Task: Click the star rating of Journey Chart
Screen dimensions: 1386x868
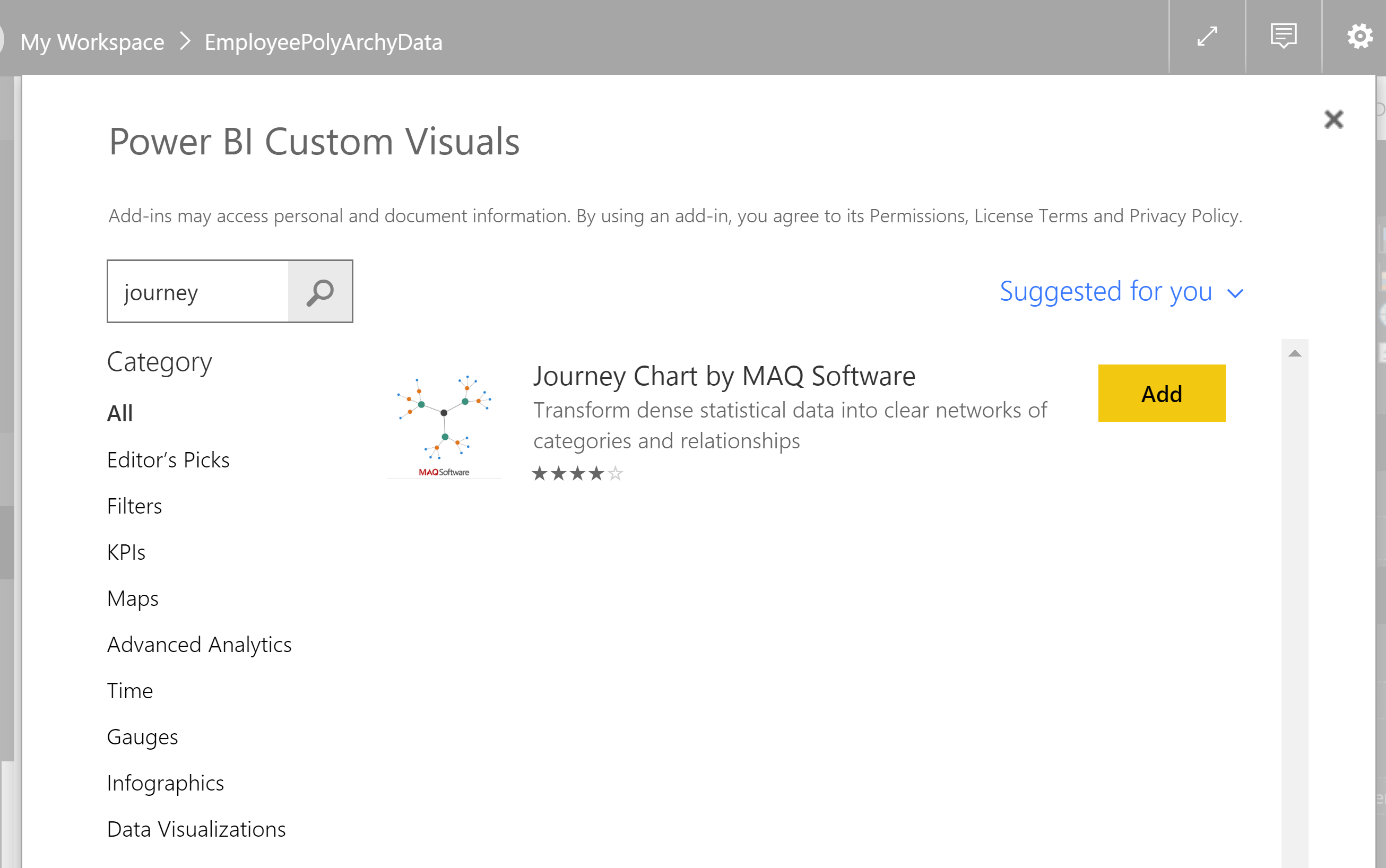Action: point(577,474)
